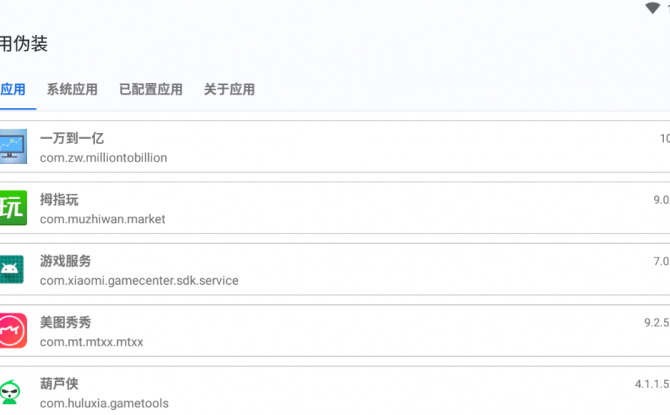Select the 关于应用 tab
Viewport: 670px width, 415px height.
[x=229, y=89]
